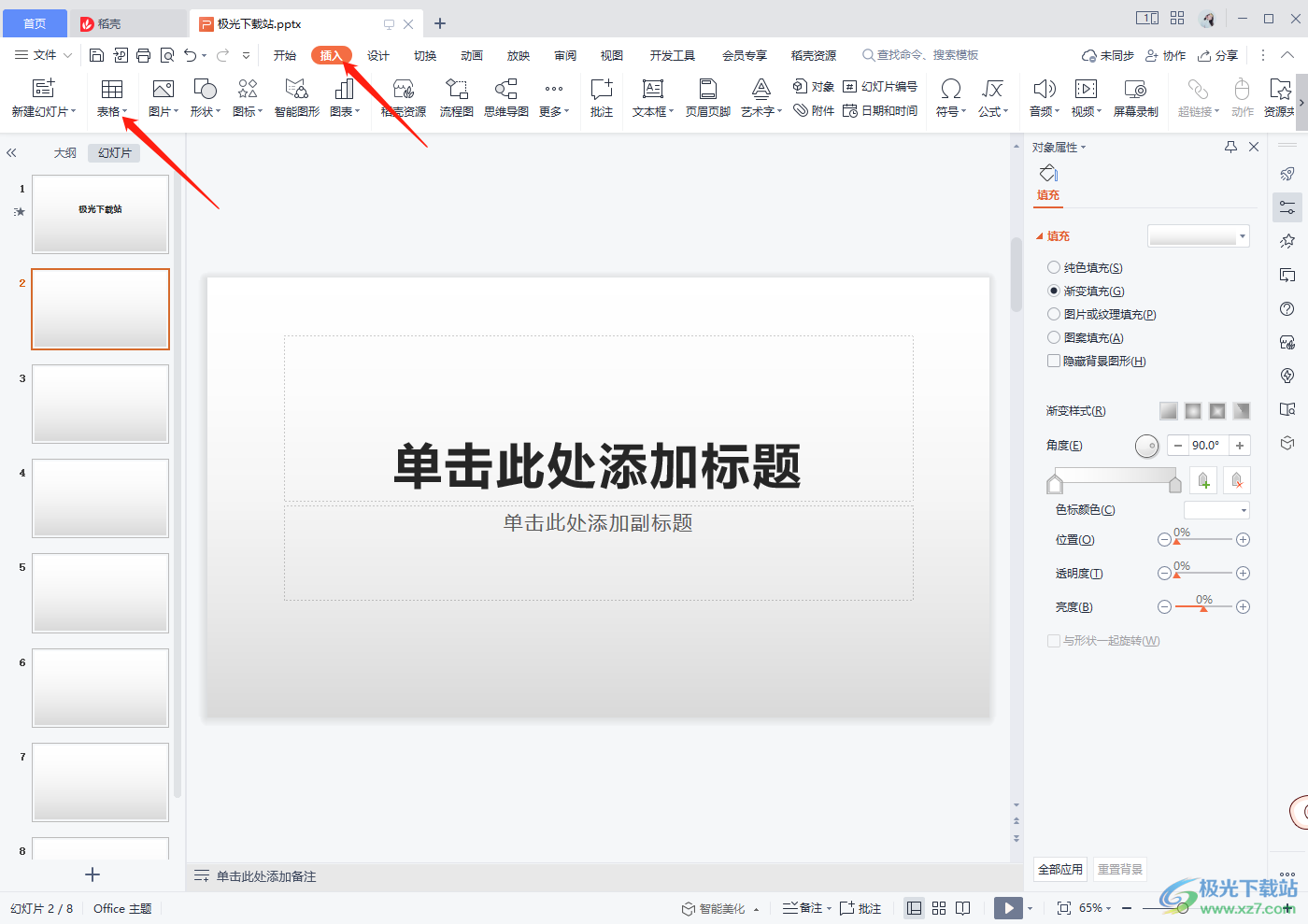Start slideshow with play button
This screenshot has width=1308, height=924.
coord(1008,908)
